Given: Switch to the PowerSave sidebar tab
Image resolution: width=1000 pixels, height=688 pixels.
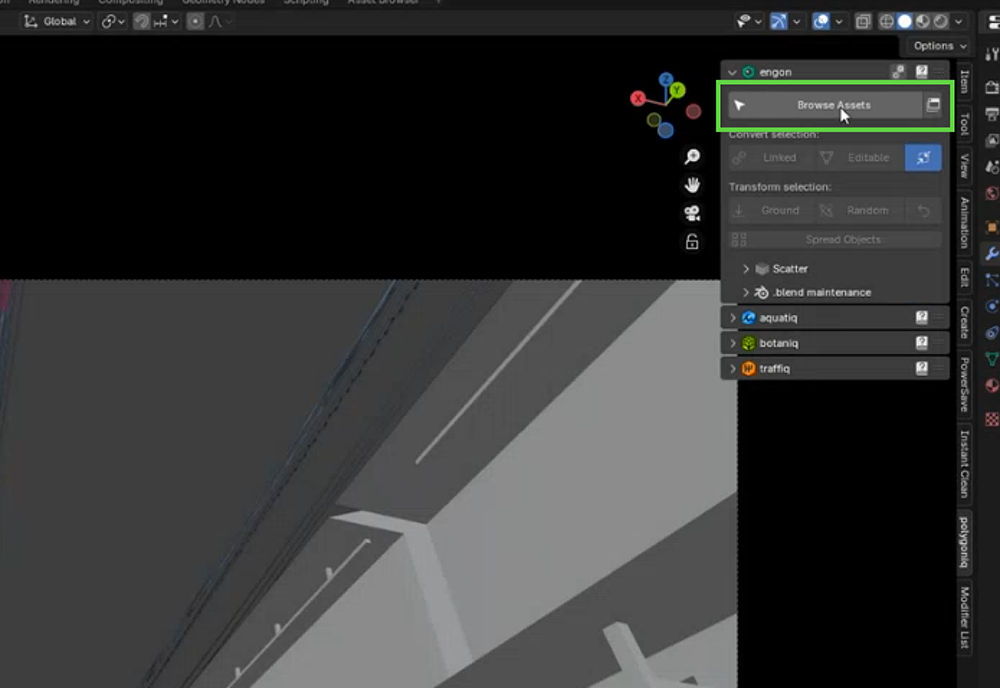Looking at the screenshot, I should point(964,384).
